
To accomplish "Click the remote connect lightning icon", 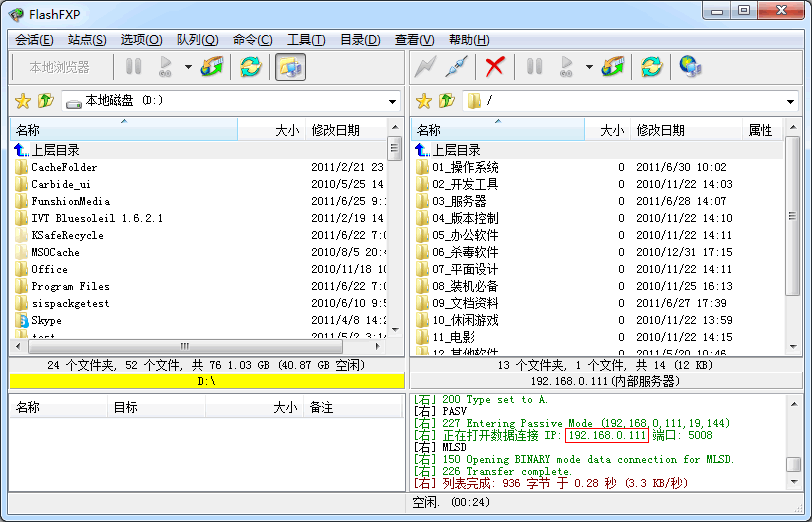I will pos(425,67).
